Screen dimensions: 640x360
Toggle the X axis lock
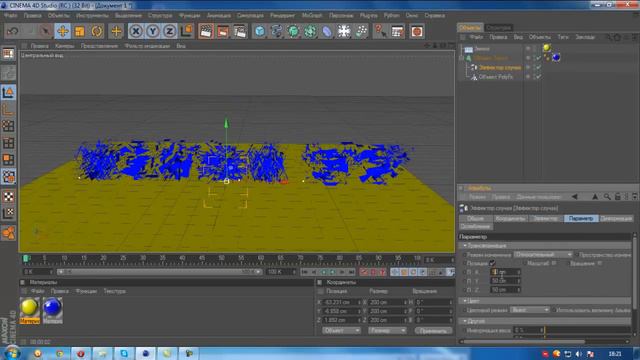136,31
